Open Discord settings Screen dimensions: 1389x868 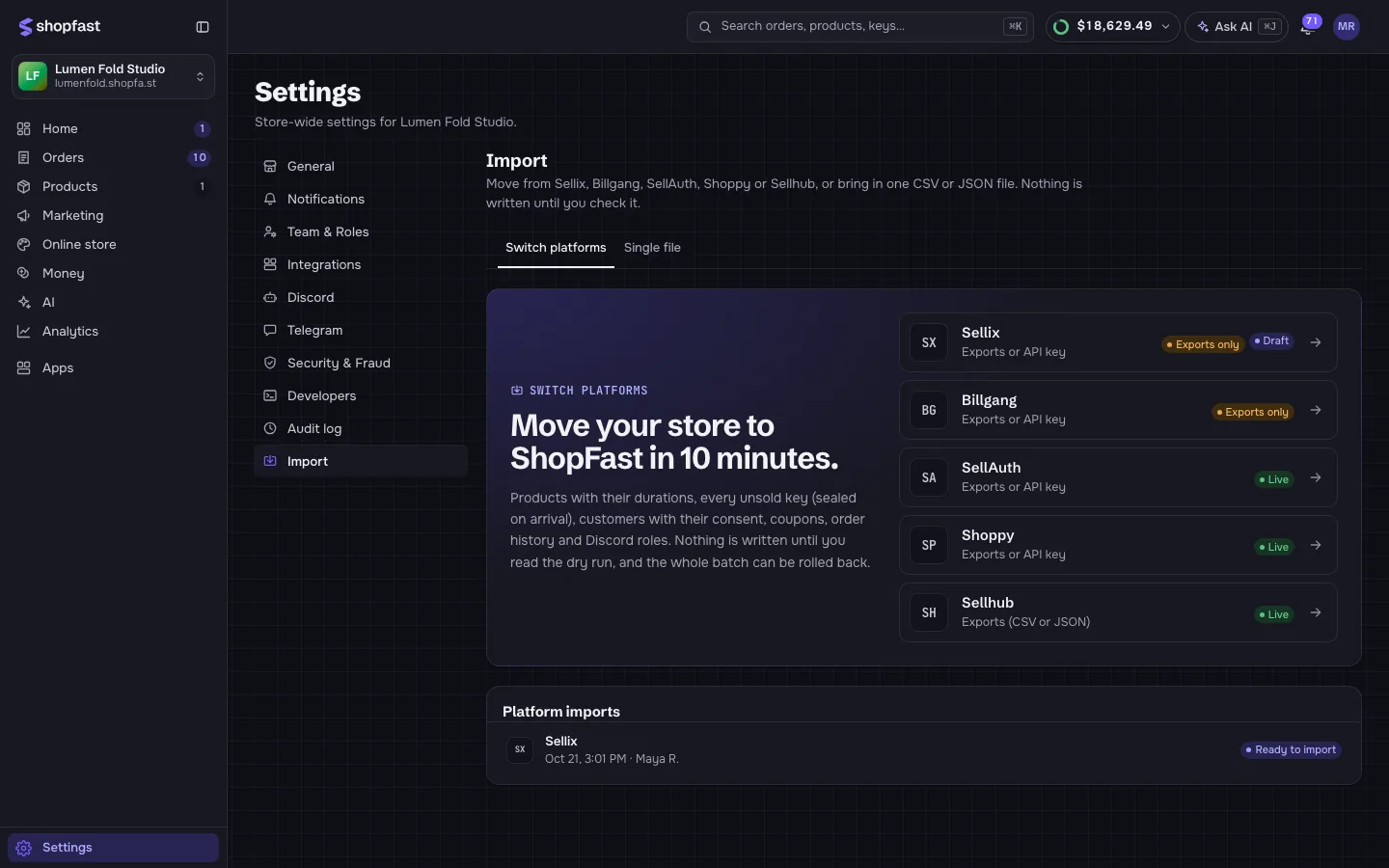(361, 297)
